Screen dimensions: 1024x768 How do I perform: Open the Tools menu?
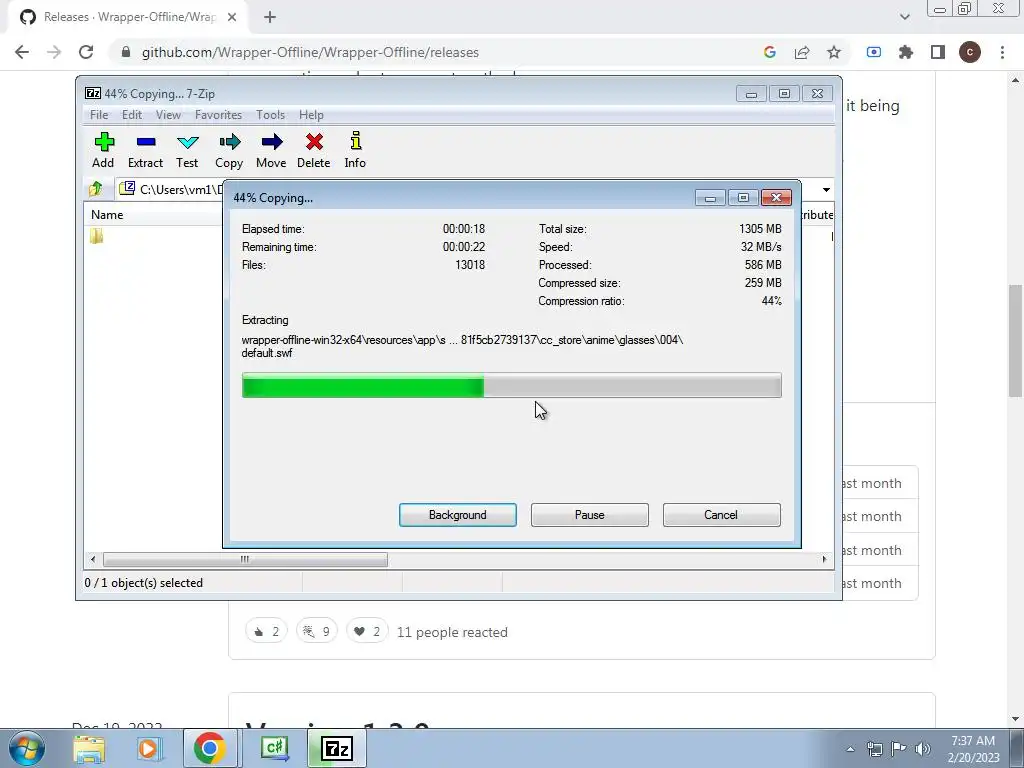pyautogui.click(x=270, y=115)
